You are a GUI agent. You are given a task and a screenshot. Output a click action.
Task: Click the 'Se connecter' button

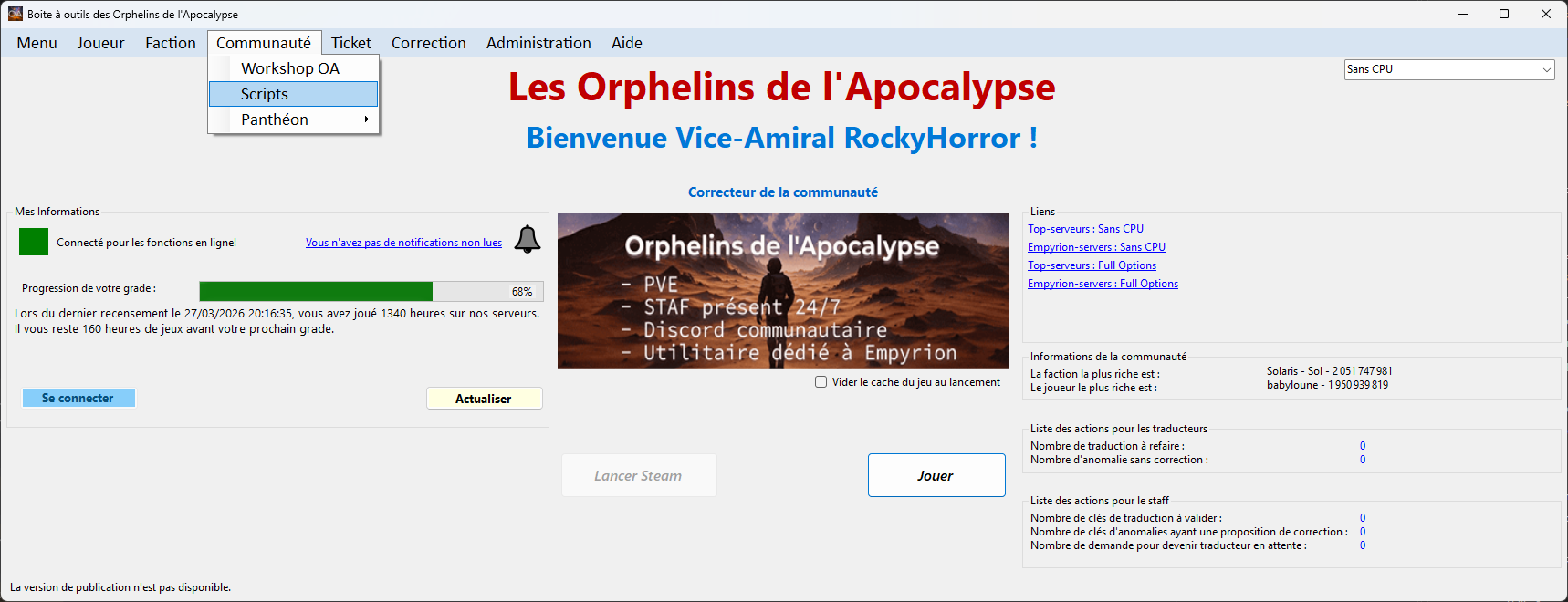coord(78,399)
